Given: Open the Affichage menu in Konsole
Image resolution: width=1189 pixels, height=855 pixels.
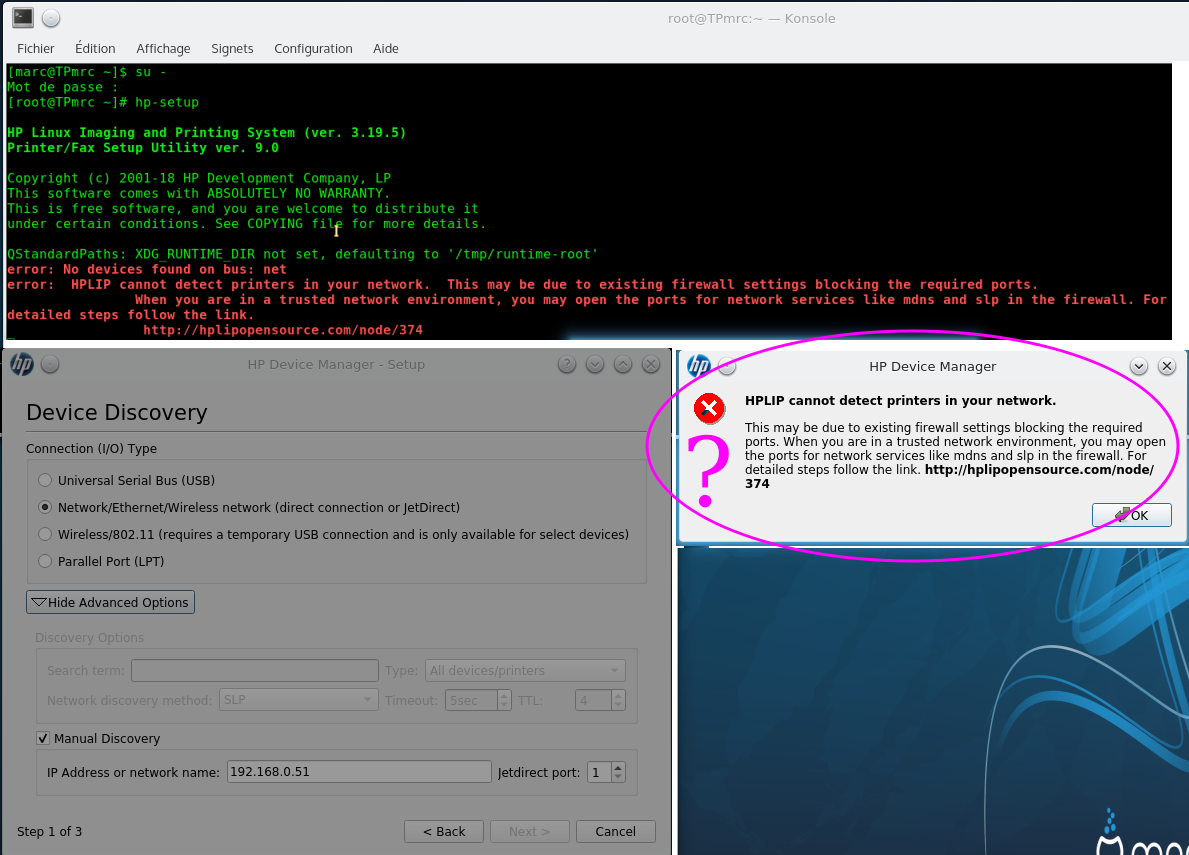Looking at the screenshot, I should point(163,49).
